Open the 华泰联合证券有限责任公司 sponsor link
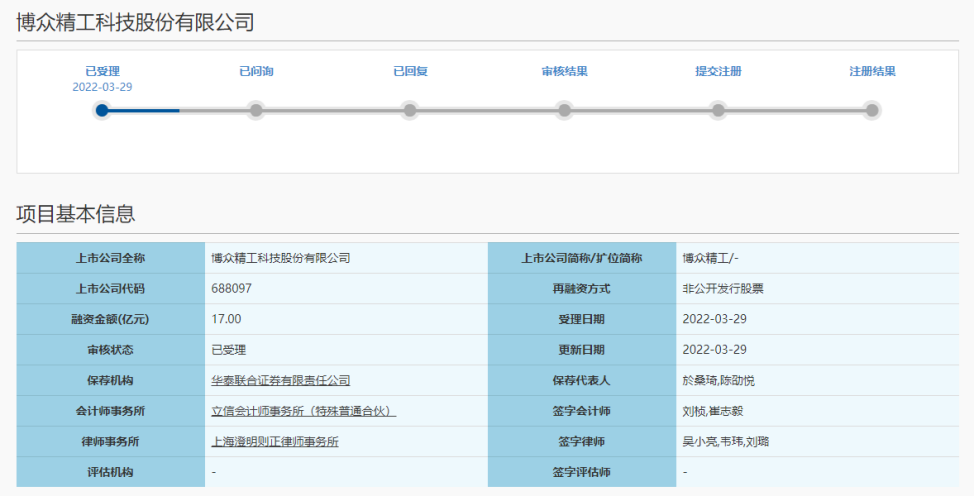The image size is (974, 496). pyautogui.click(x=281, y=380)
